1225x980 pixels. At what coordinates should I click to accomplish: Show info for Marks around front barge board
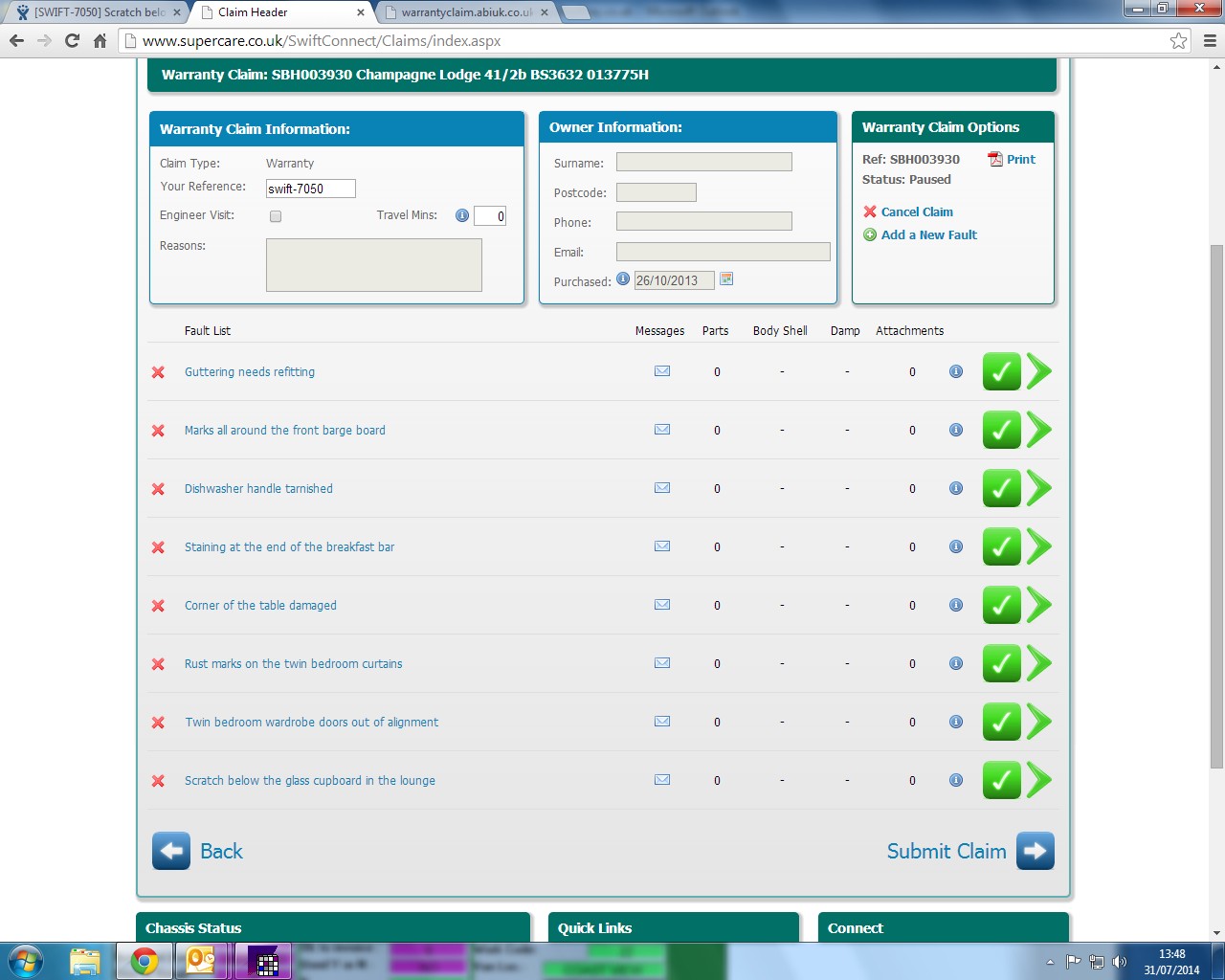click(x=956, y=430)
